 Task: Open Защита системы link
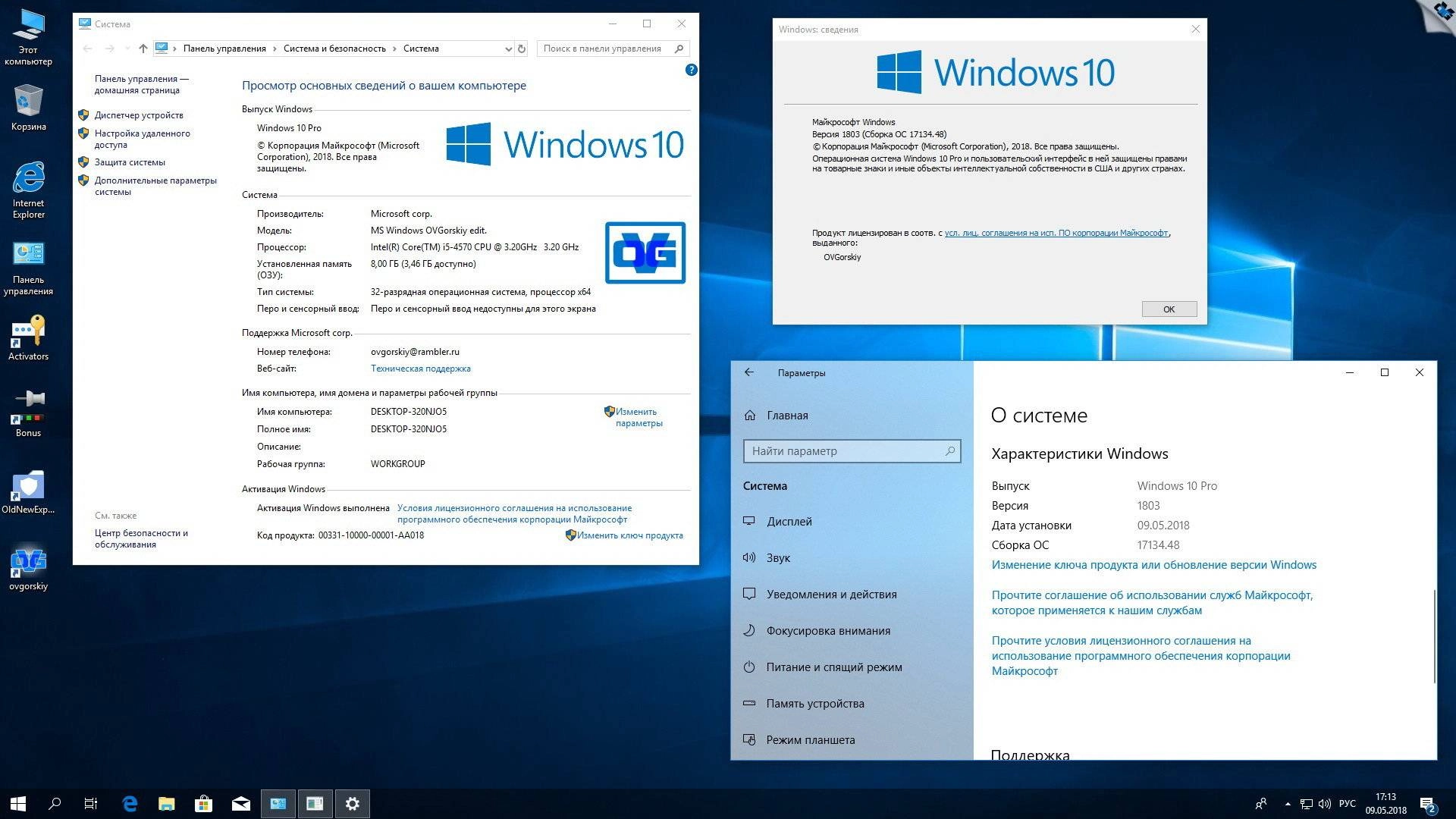(130, 162)
